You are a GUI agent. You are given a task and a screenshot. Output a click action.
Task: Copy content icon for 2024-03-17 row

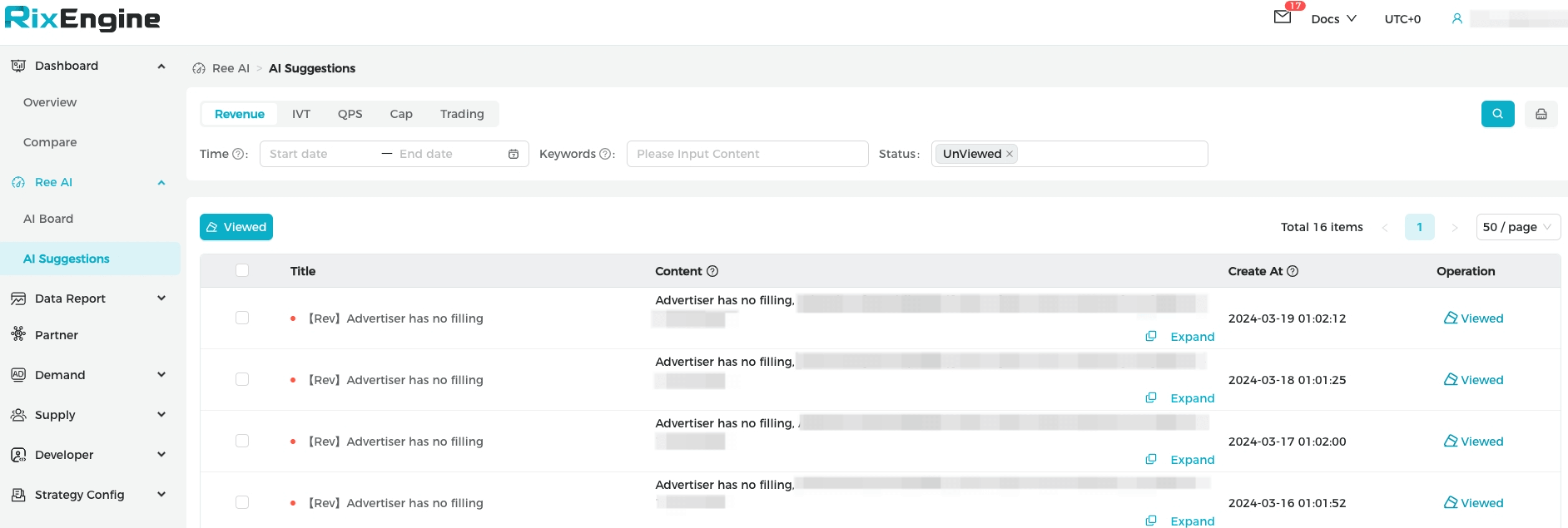tap(1150, 459)
